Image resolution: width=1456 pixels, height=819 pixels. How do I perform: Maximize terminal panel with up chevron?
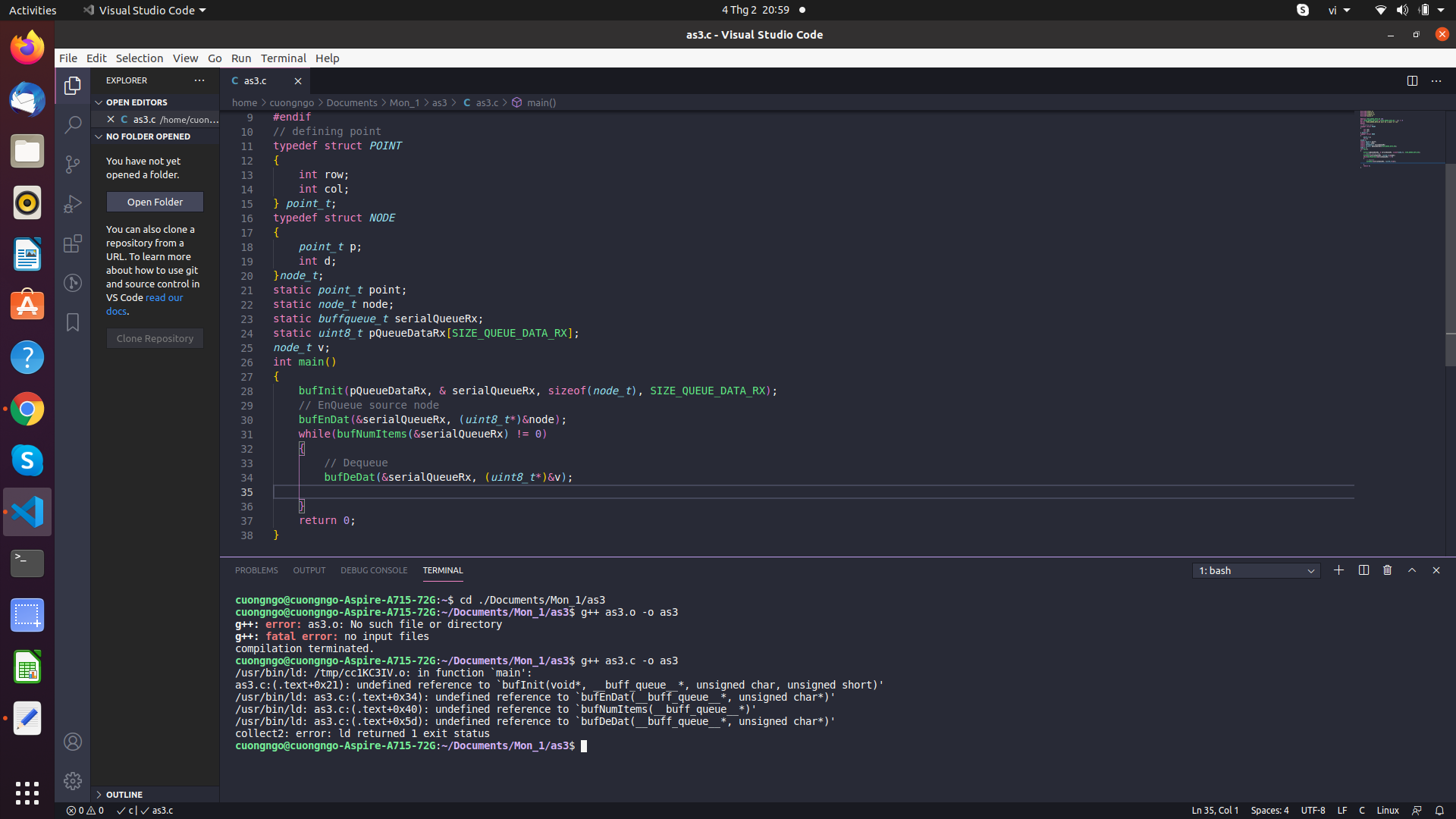[1411, 570]
